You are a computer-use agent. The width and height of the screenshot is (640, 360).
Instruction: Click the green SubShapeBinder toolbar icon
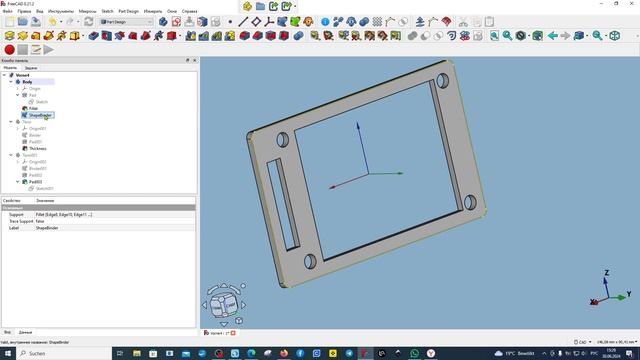295,22
